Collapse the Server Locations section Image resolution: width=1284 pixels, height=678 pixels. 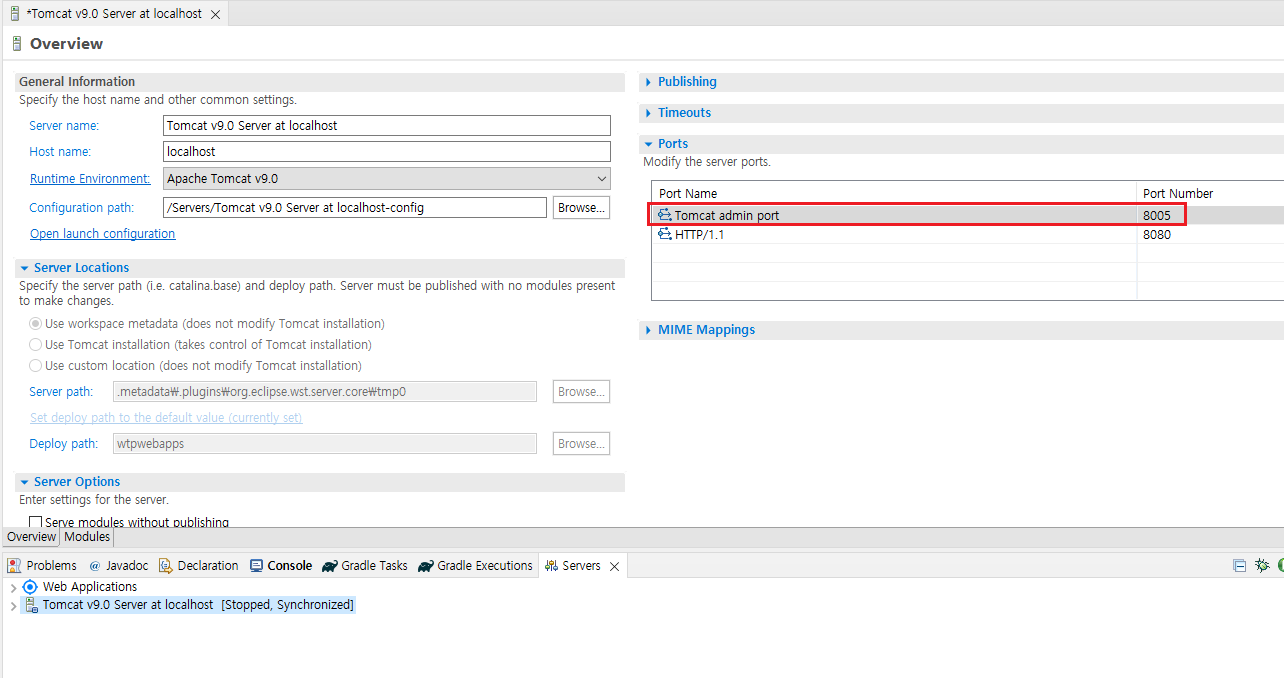click(24, 268)
